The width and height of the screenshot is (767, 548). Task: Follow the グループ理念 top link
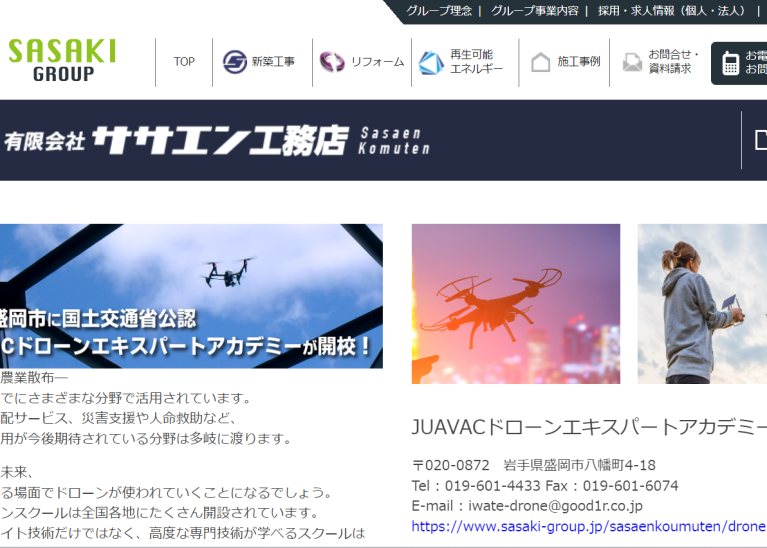[439, 11]
